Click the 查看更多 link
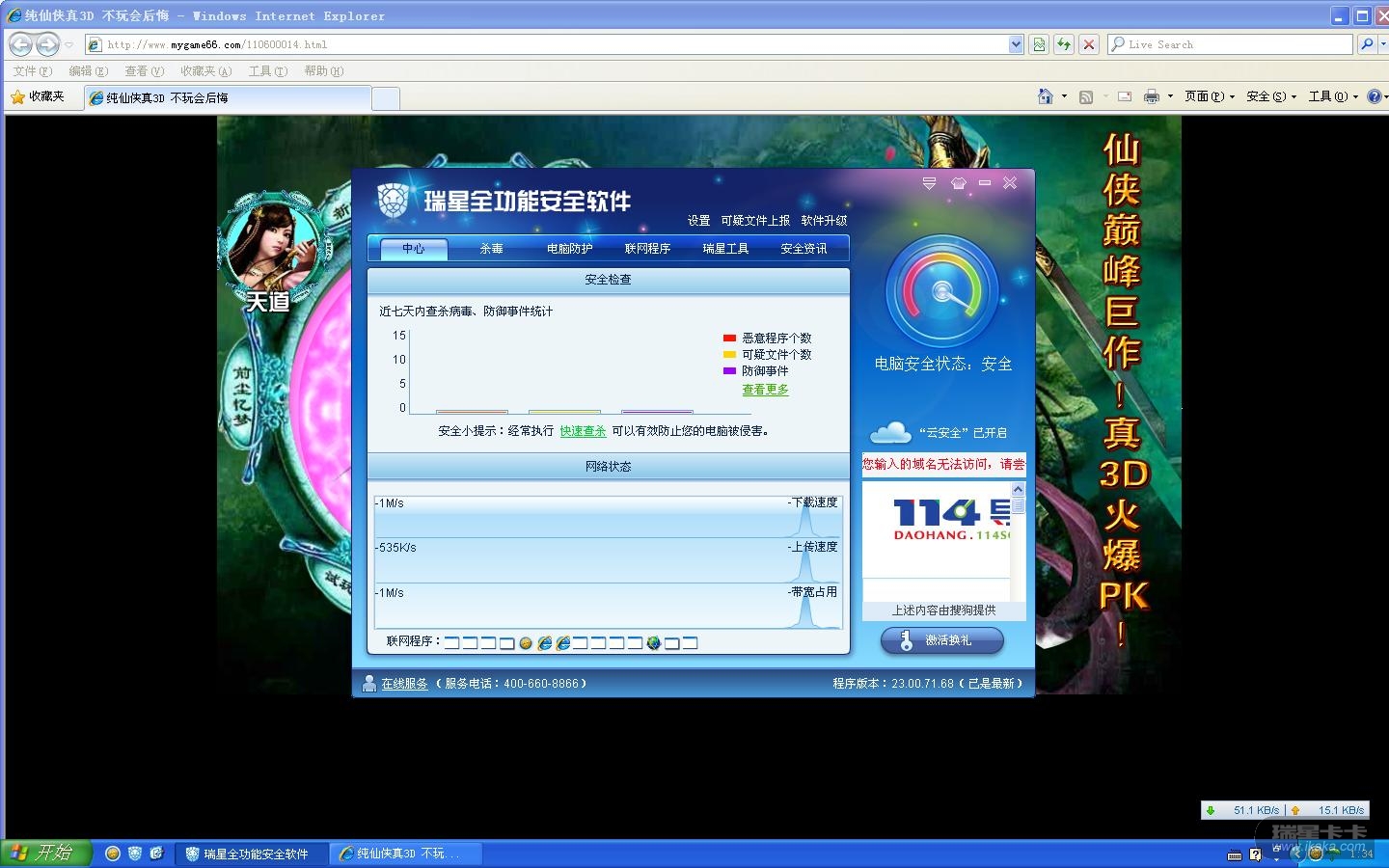Viewport: 1389px width, 868px height. coord(765,390)
